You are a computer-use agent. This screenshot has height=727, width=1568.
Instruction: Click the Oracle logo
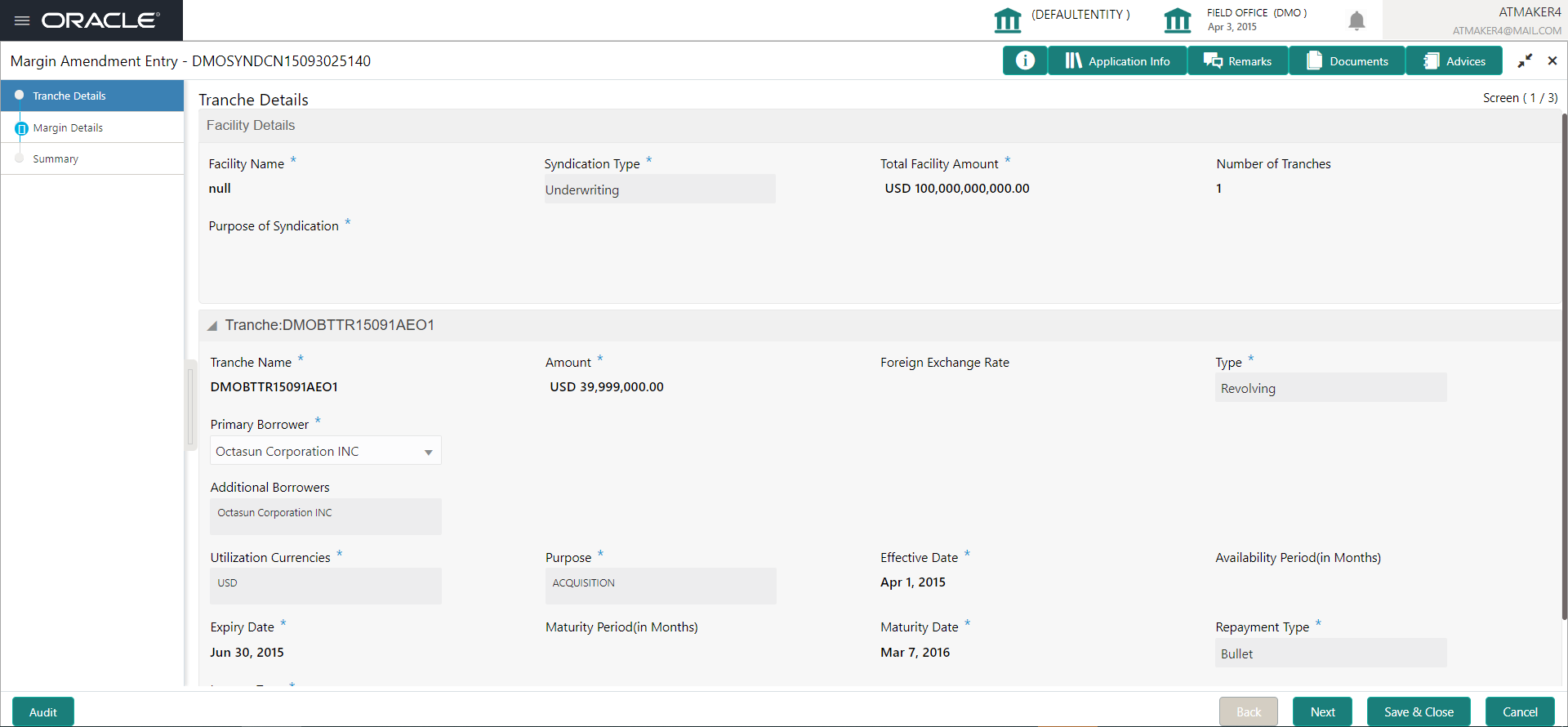tap(100, 20)
